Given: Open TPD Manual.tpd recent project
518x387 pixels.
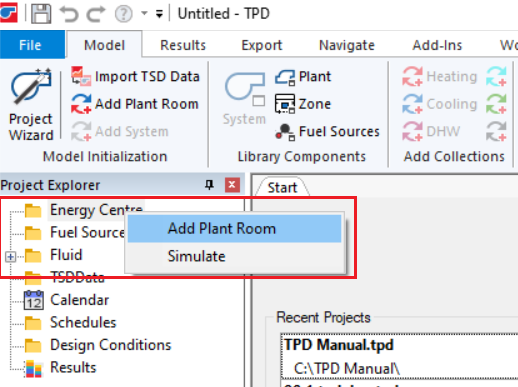Looking at the screenshot, I should tap(339, 345).
